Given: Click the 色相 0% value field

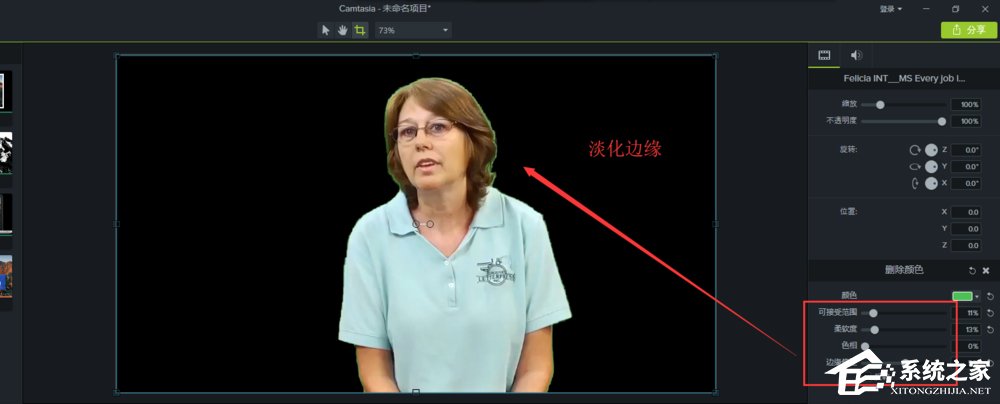Looking at the screenshot, I should click(x=966, y=346).
